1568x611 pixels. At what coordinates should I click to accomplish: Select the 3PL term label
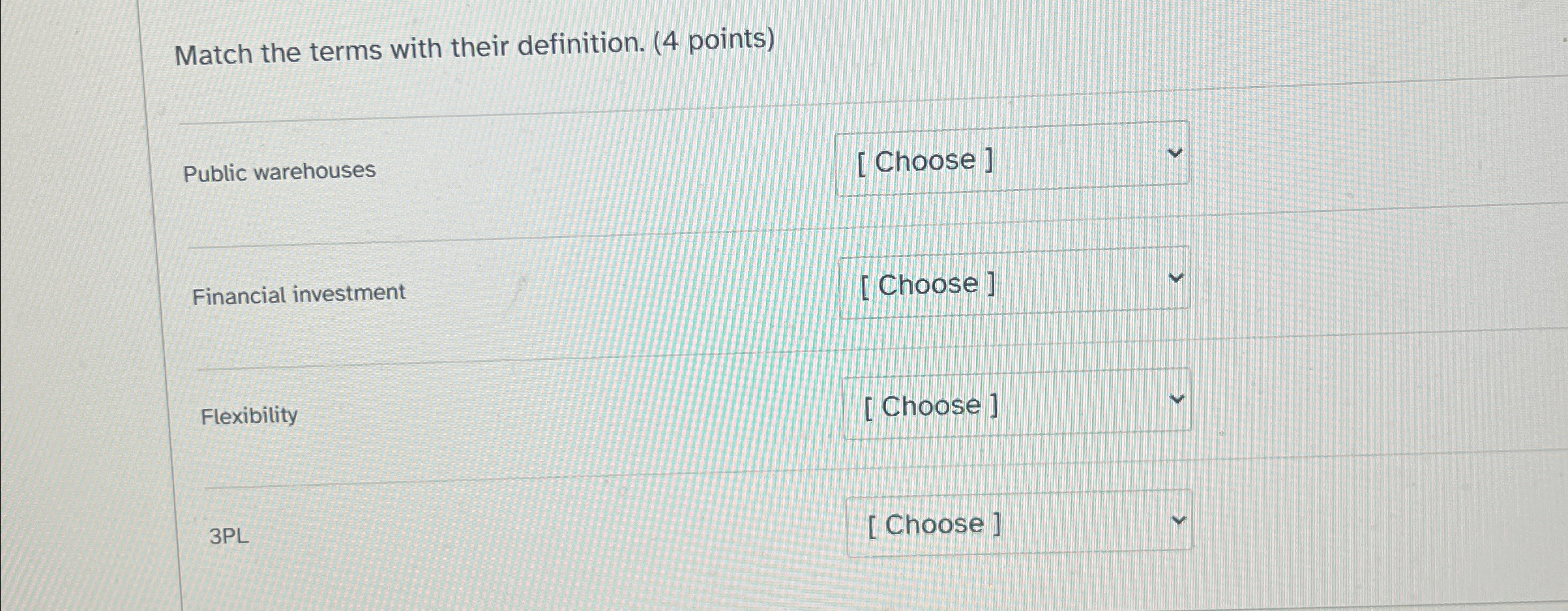tap(228, 536)
